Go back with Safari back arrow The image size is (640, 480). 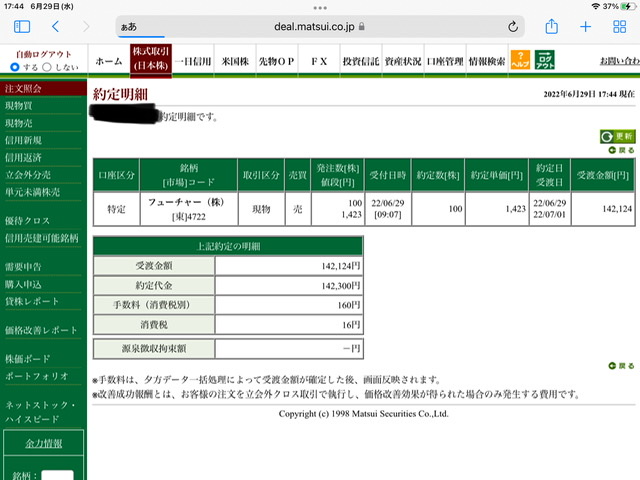[x=56, y=27]
